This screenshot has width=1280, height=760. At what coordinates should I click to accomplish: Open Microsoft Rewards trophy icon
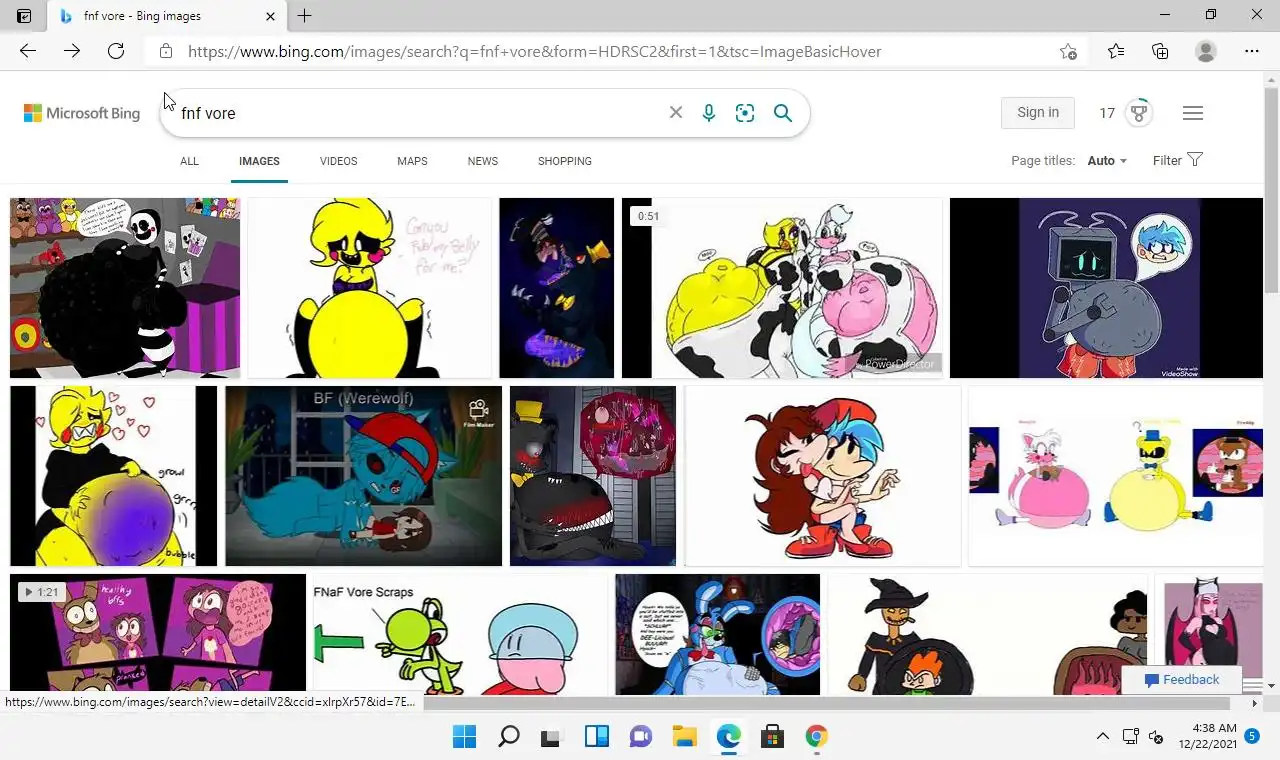pyautogui.click(x=1138, y=113)
